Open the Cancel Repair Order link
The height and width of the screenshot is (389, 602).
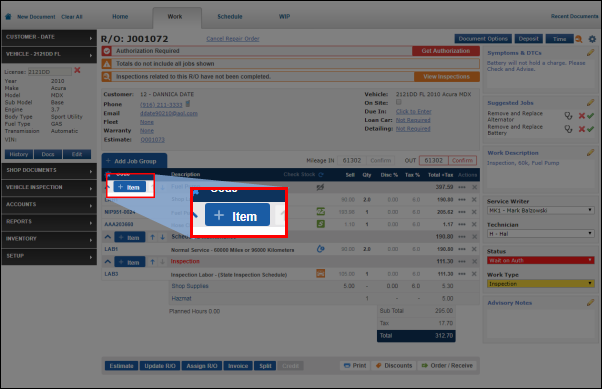233,39
